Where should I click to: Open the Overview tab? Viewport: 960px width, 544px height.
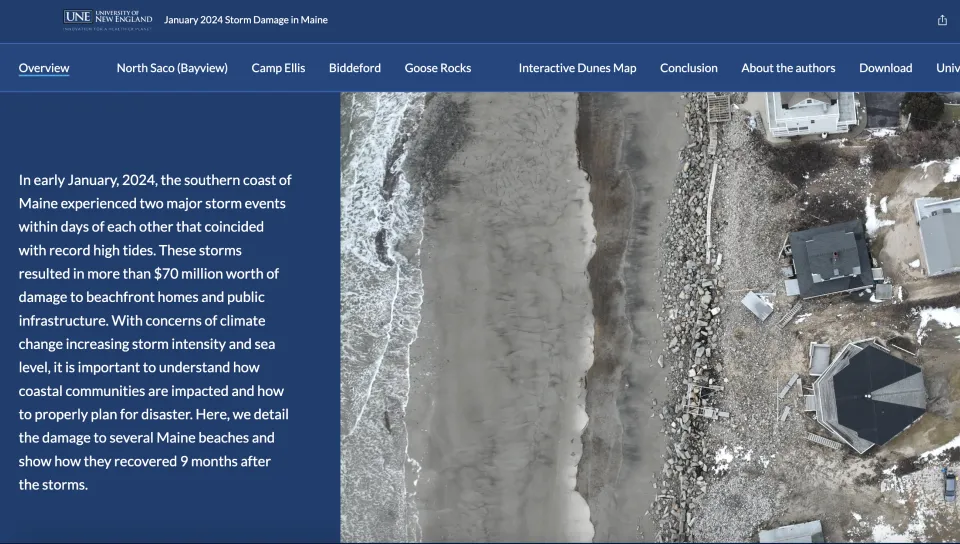pos(44,68)
